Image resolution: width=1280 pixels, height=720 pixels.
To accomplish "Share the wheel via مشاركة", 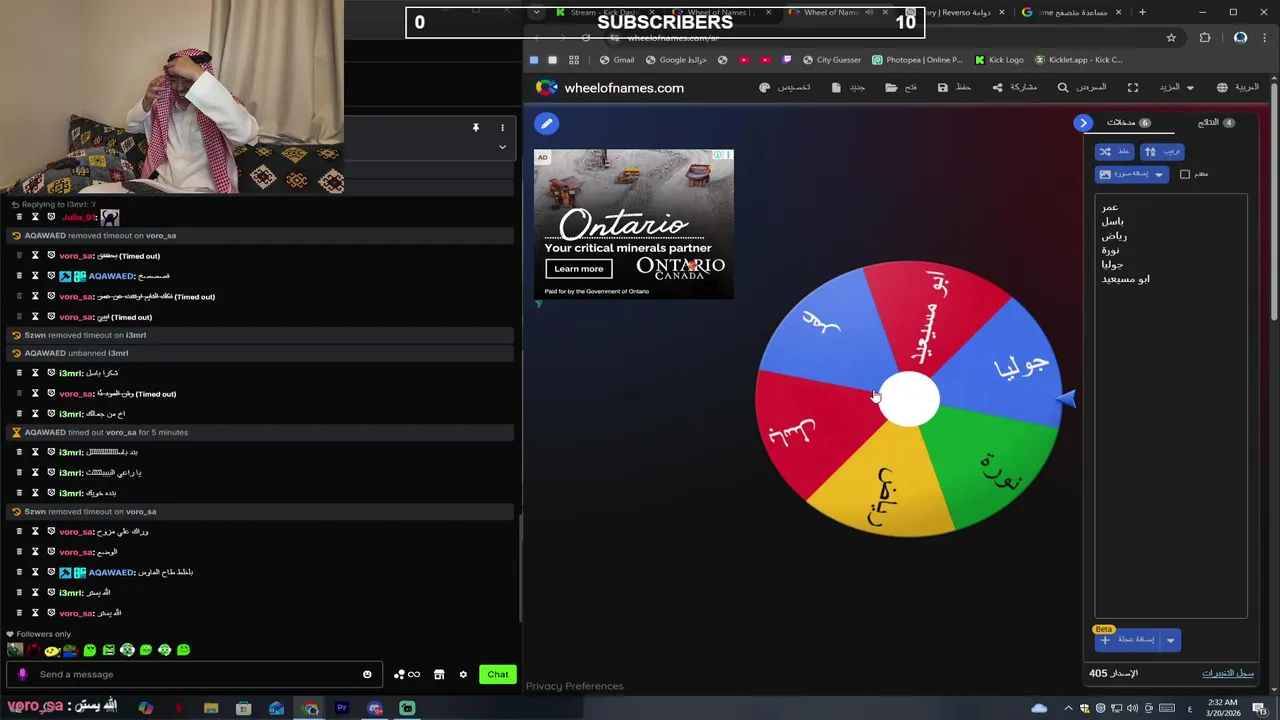I will coord(1014,87).
